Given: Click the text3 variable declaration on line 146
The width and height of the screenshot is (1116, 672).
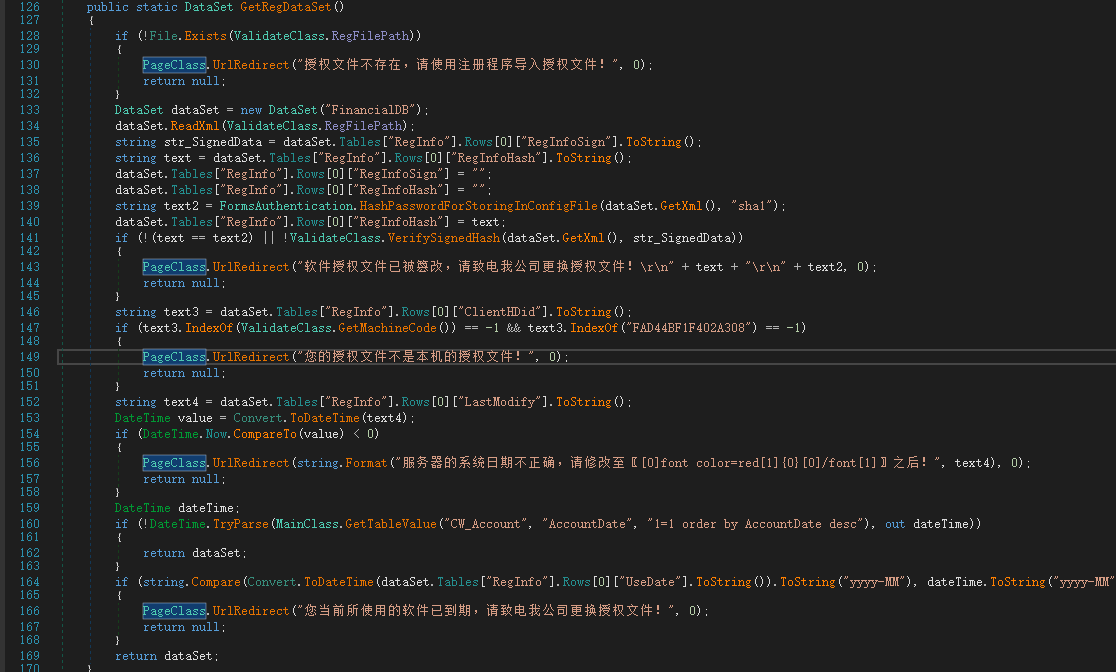Looking at the screenshot, I should [x=181, y=313].
